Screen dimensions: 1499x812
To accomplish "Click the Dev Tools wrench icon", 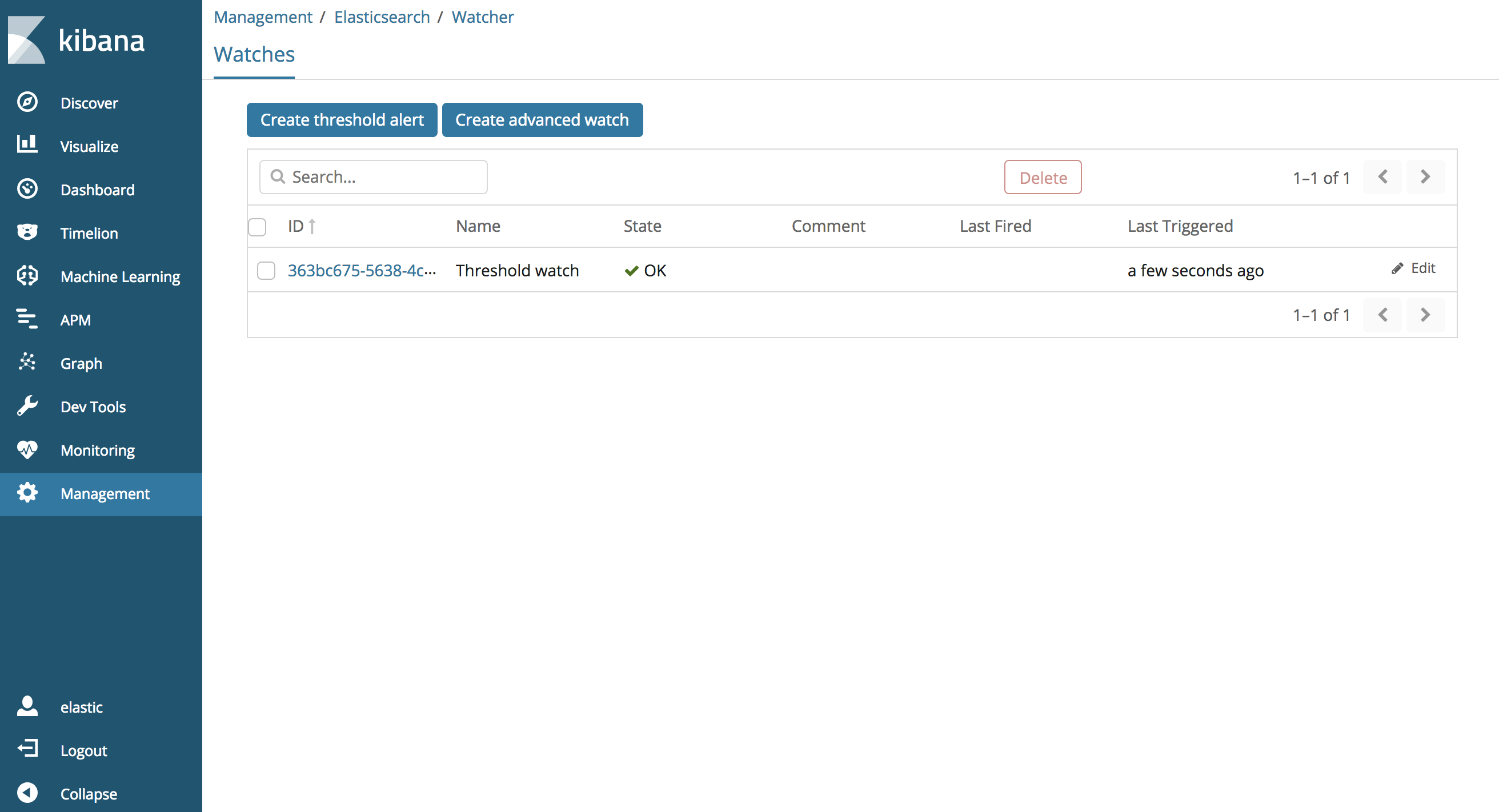I will [x=27, y=406].
